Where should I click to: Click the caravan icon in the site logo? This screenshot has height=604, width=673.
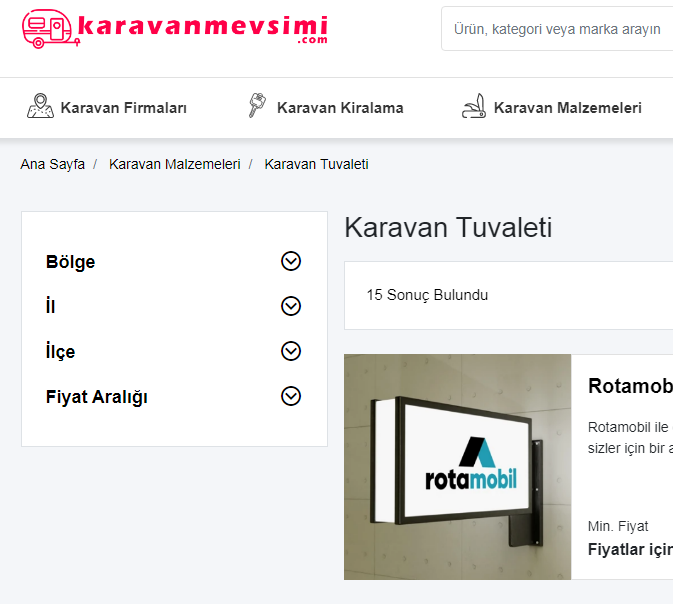pos(46,29)
